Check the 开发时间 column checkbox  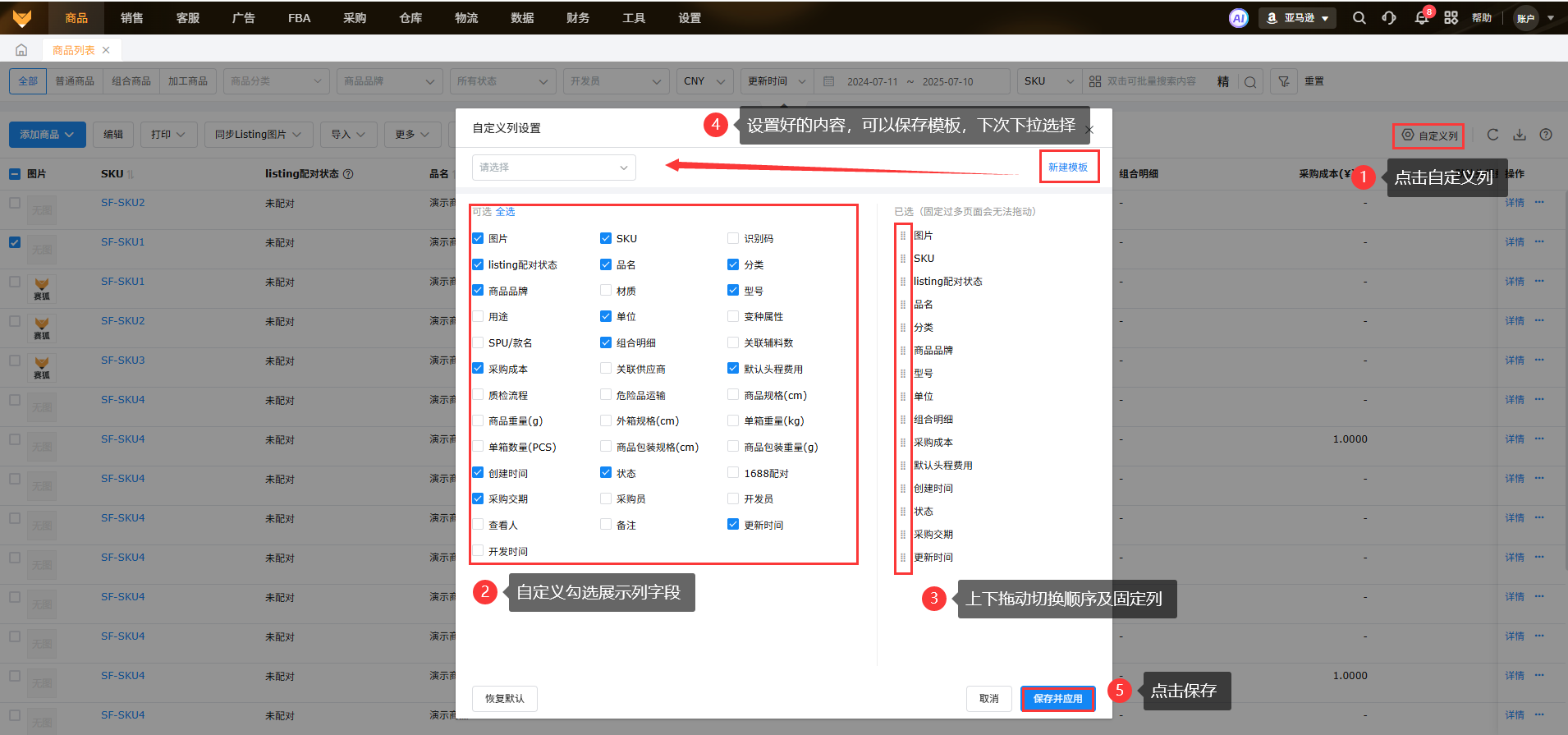point(478,551)
